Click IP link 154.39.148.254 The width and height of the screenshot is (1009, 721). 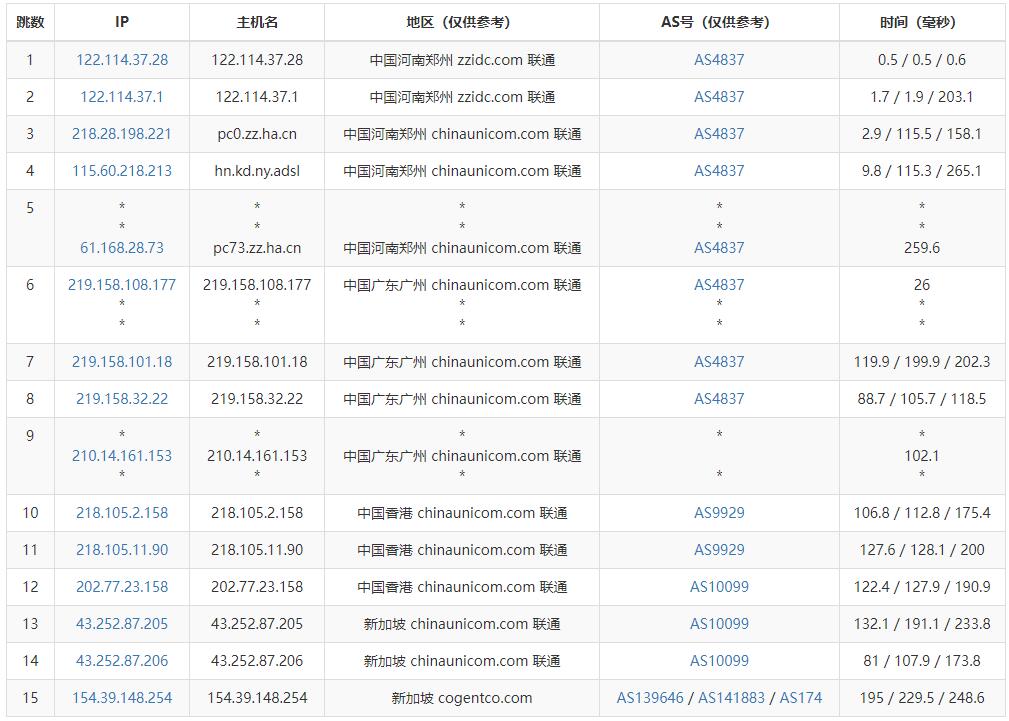pos(122,698)
